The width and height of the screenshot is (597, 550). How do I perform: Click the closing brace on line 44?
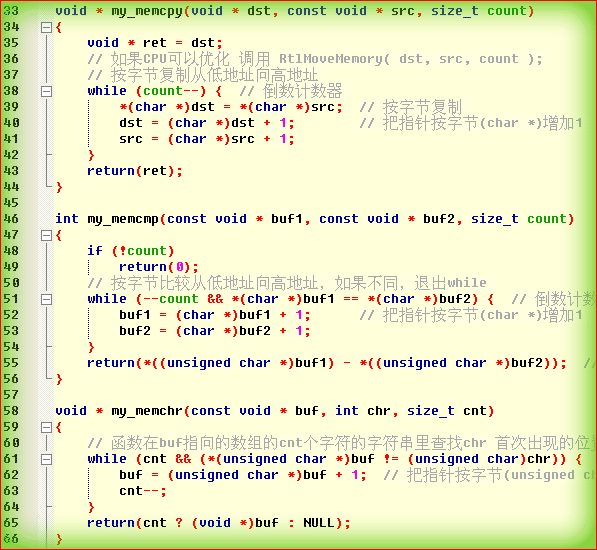point(59,187)
